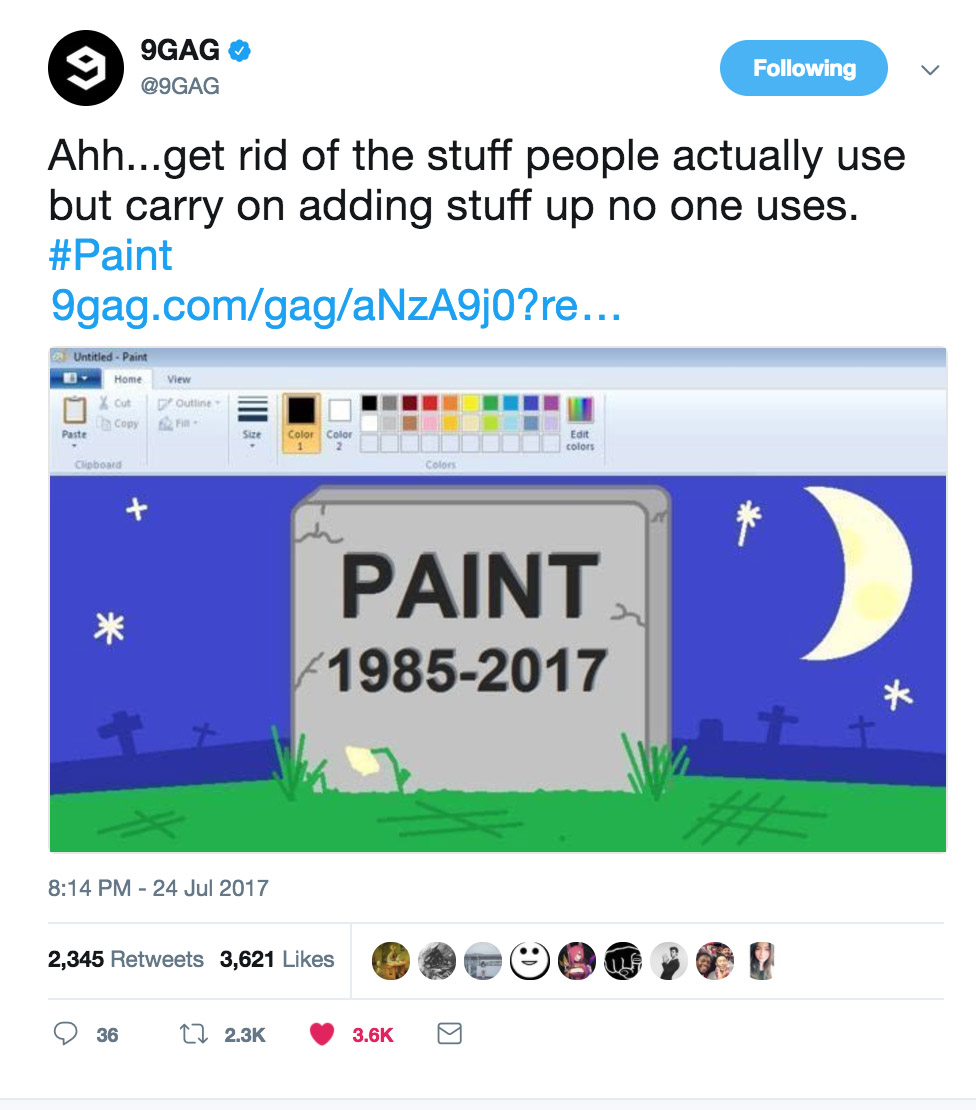
Task: View the 3,621 Likes list
Action: (x=276, y=959)
